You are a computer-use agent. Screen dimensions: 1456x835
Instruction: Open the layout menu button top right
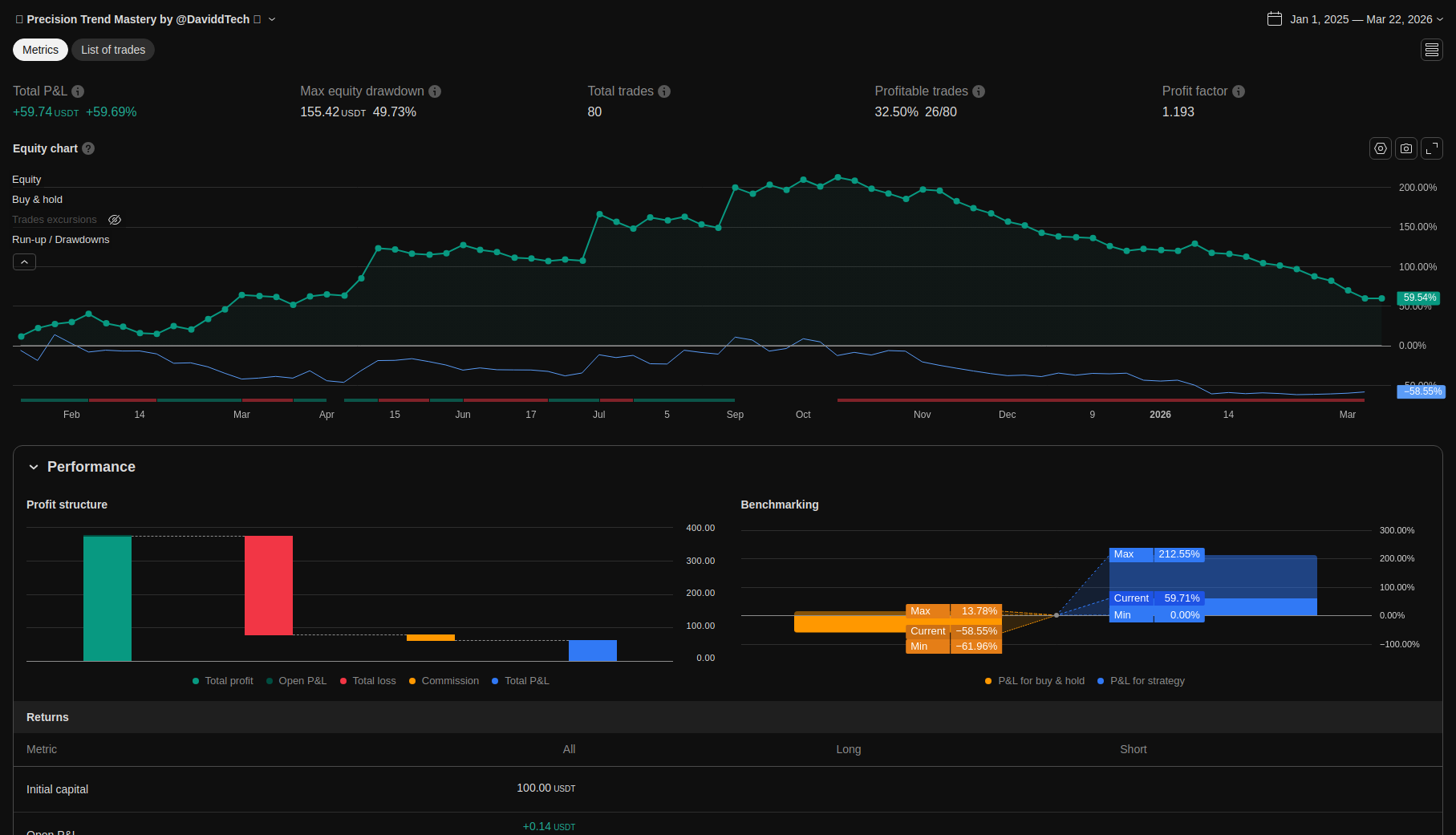point(1431,50)
